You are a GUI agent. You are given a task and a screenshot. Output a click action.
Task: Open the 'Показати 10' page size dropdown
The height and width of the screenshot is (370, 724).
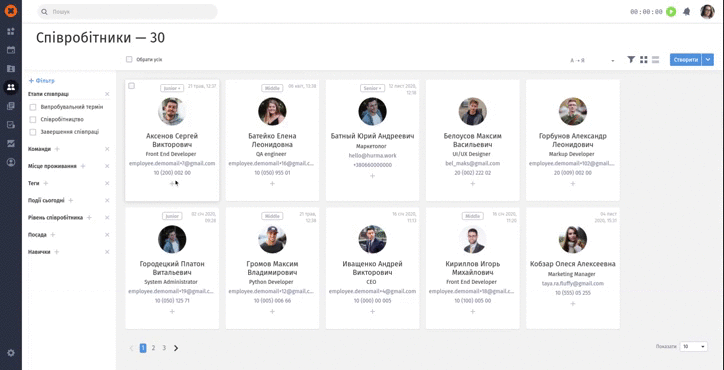point(694,346)
